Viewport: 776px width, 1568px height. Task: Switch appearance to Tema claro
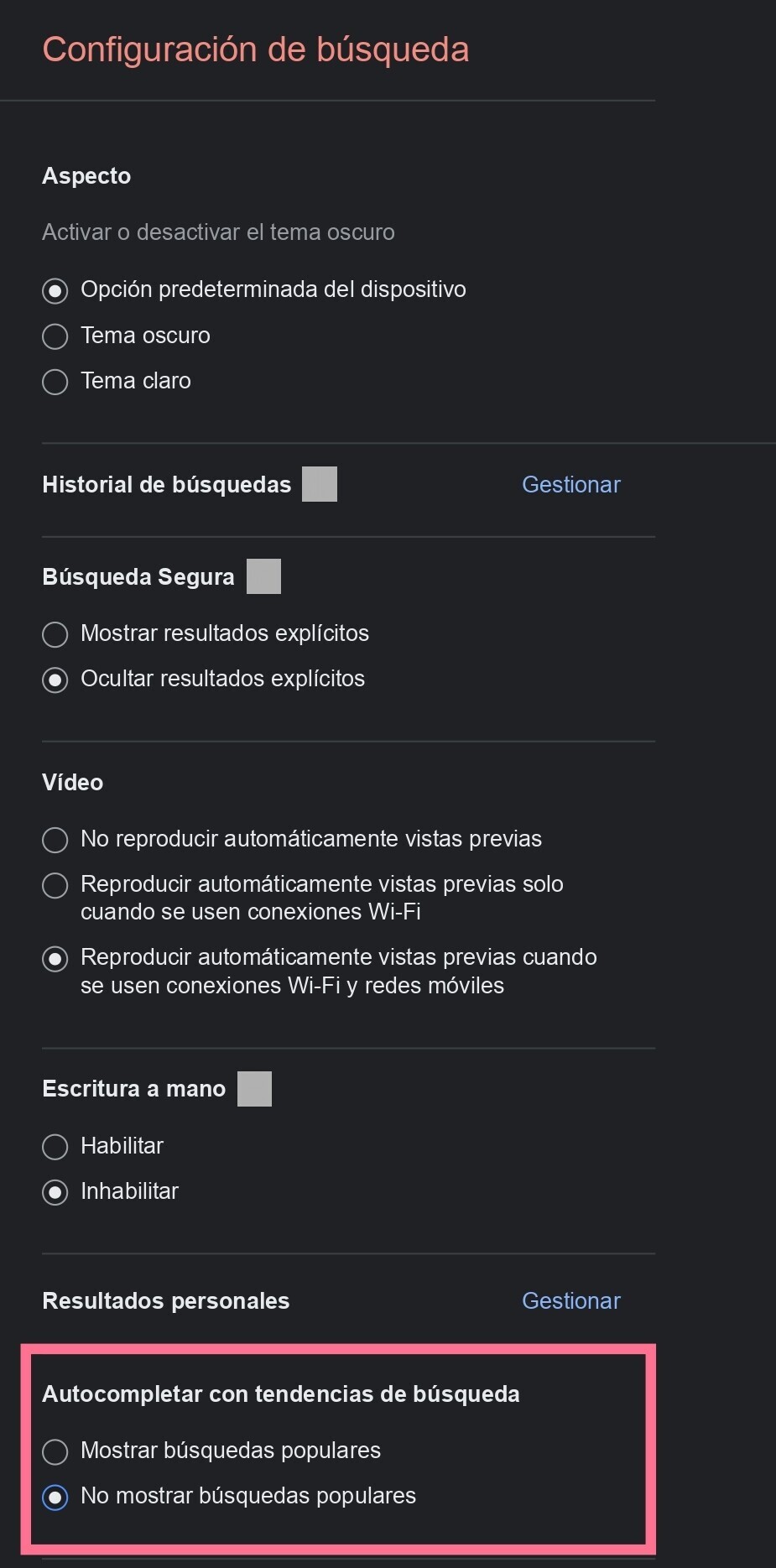tap(55, 381)
